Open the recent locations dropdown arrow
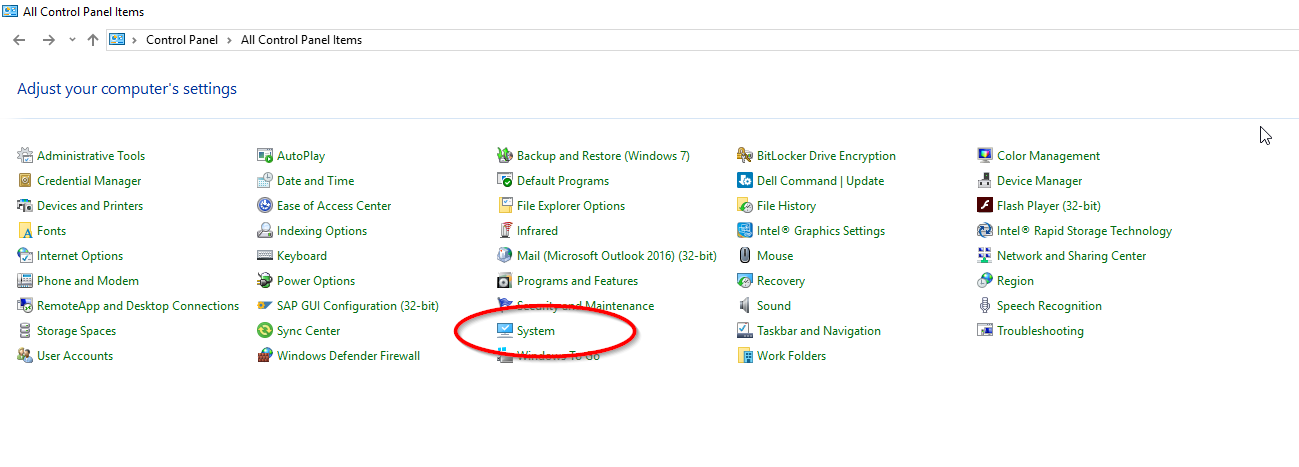1299x467 pixels. coord(72,40)
